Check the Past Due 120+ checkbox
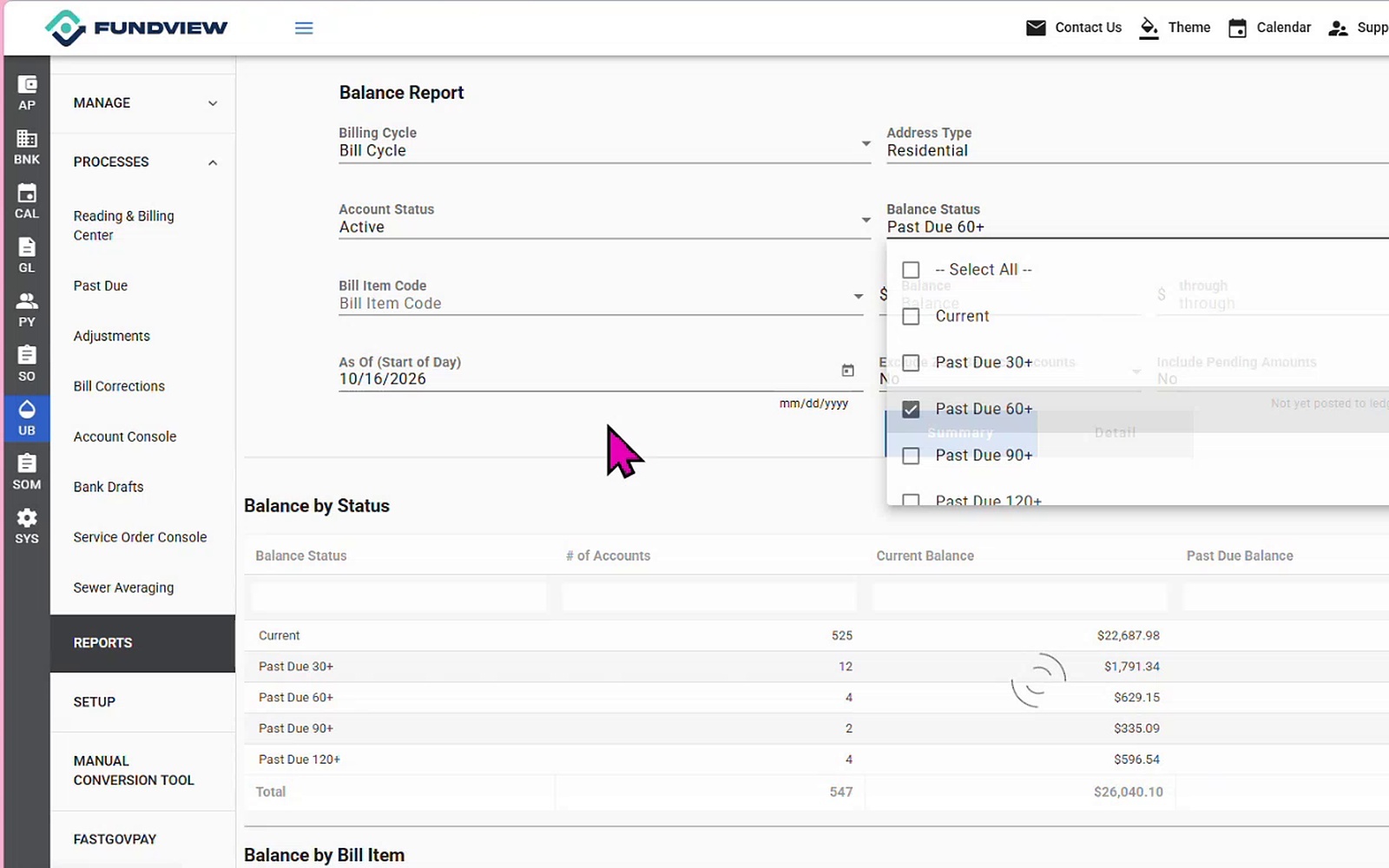 (911, 500)
